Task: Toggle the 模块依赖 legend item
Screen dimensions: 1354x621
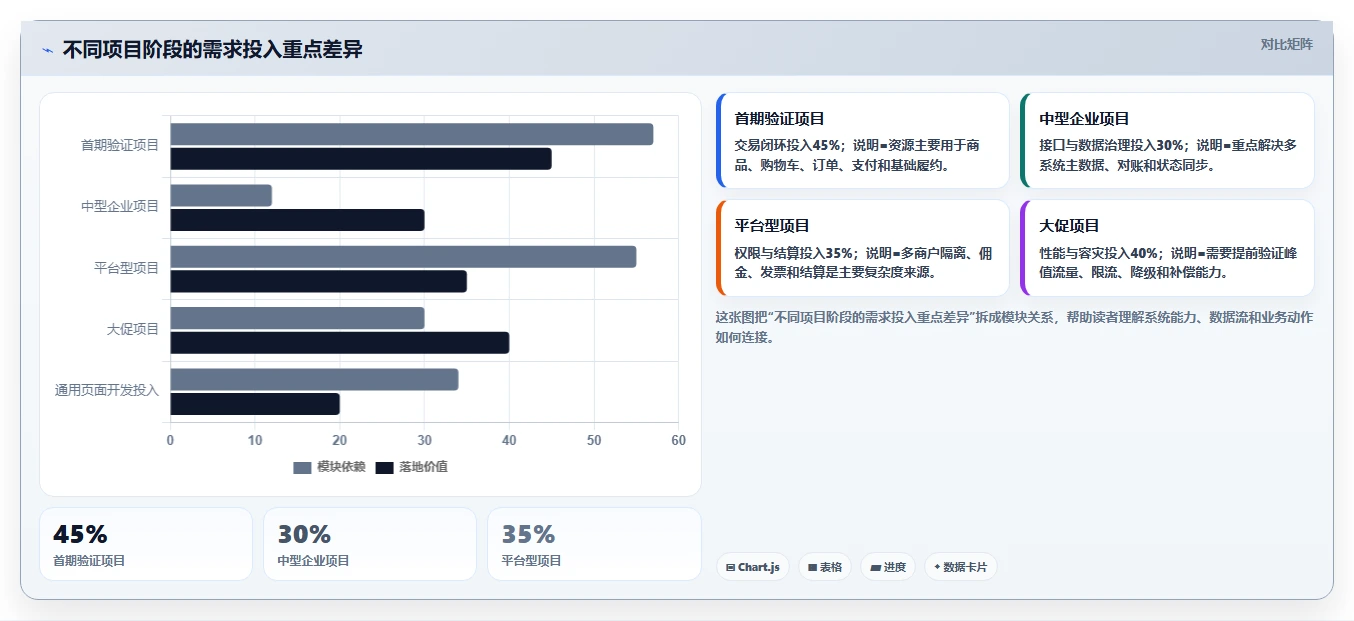Action: click(329, 467)
